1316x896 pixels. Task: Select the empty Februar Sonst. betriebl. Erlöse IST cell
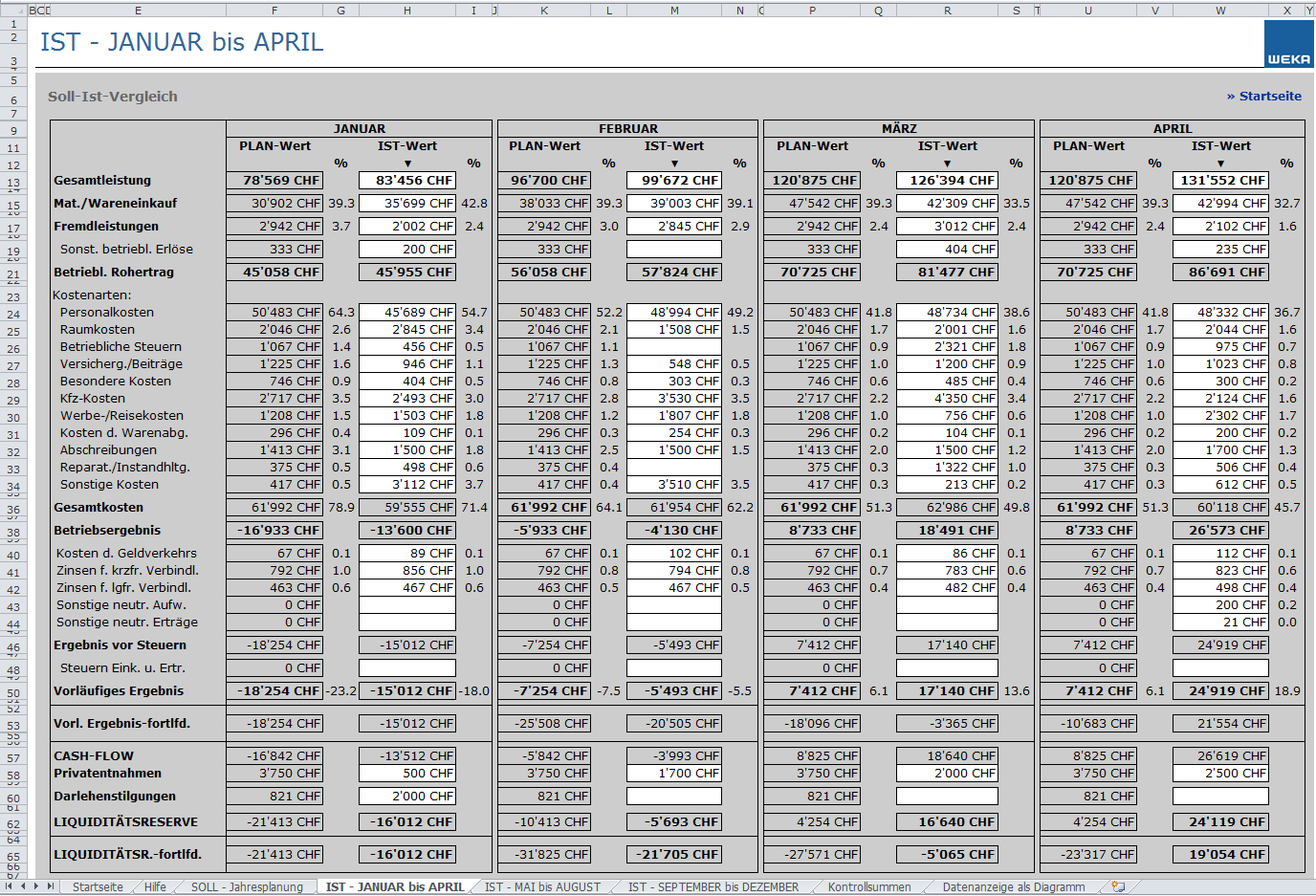674,250
